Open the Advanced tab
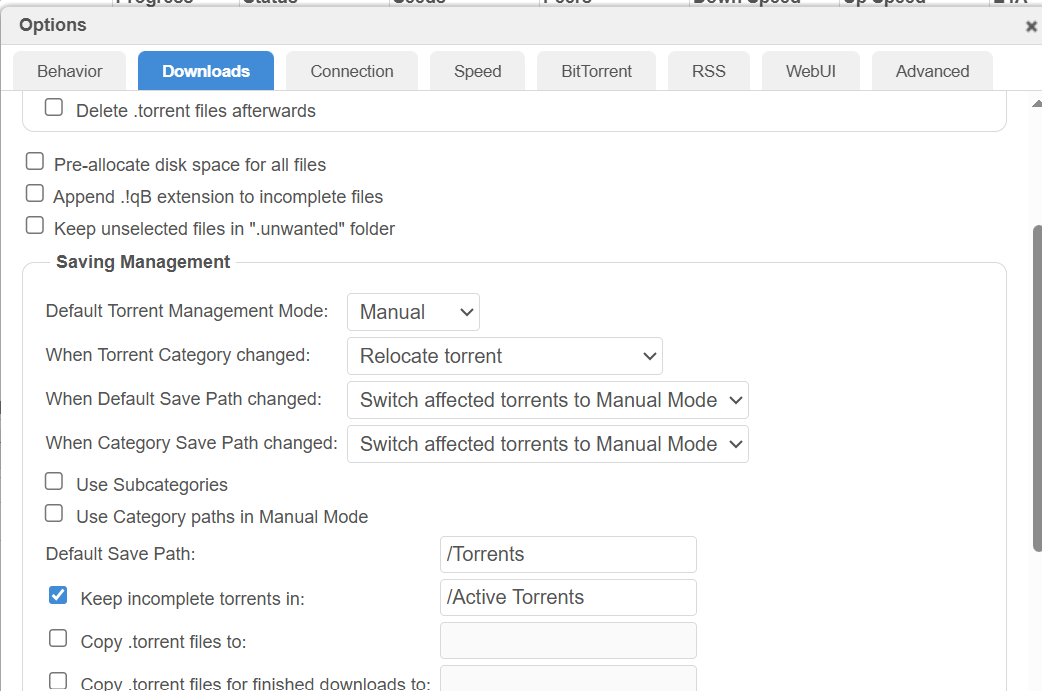The image size is (1042, 691). click(932, 71)
